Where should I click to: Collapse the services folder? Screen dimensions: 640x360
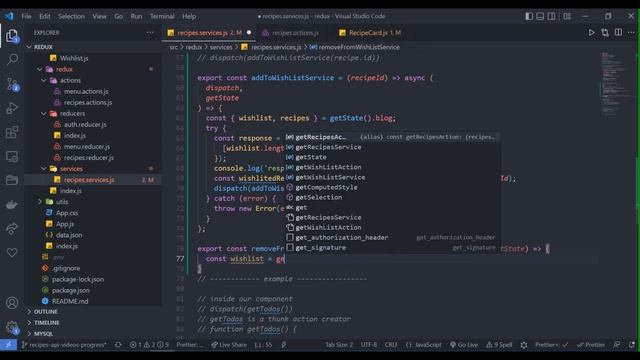pos(44,169)
